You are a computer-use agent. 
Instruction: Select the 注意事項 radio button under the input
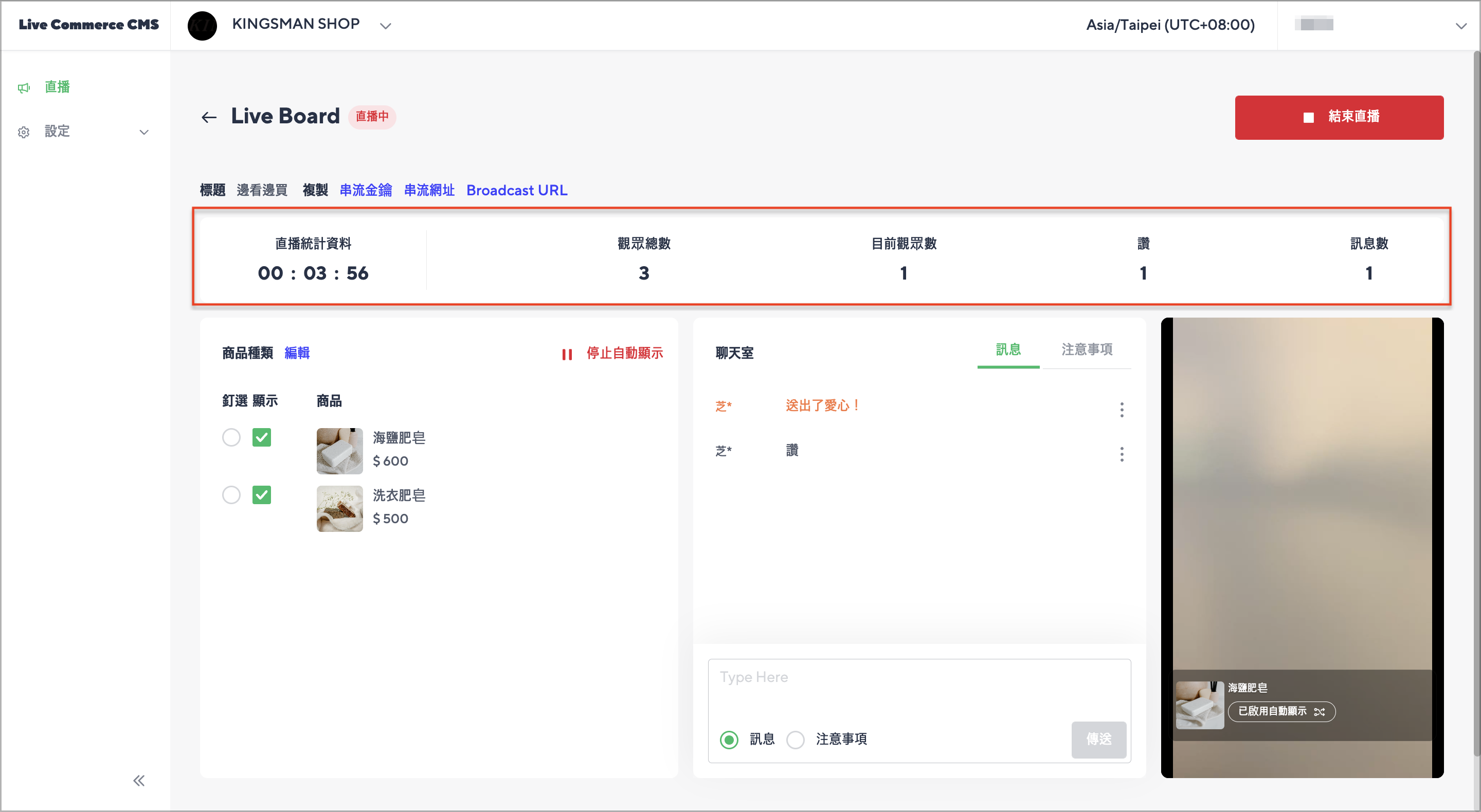click(795, 739)
